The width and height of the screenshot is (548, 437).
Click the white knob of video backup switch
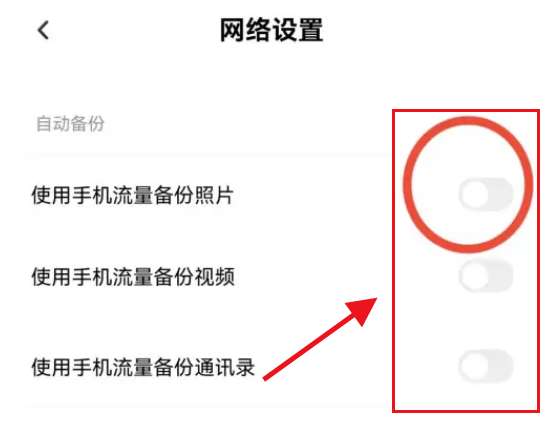tap(474, 276)
